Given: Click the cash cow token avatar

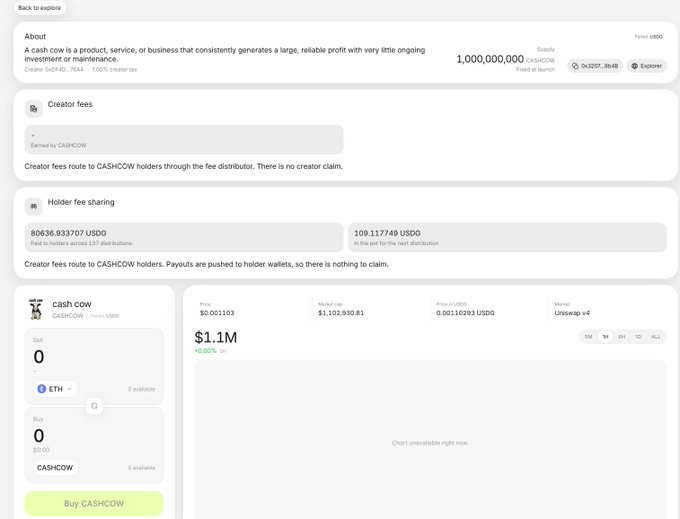Looking at the screenshot, I should pos(36,309).
